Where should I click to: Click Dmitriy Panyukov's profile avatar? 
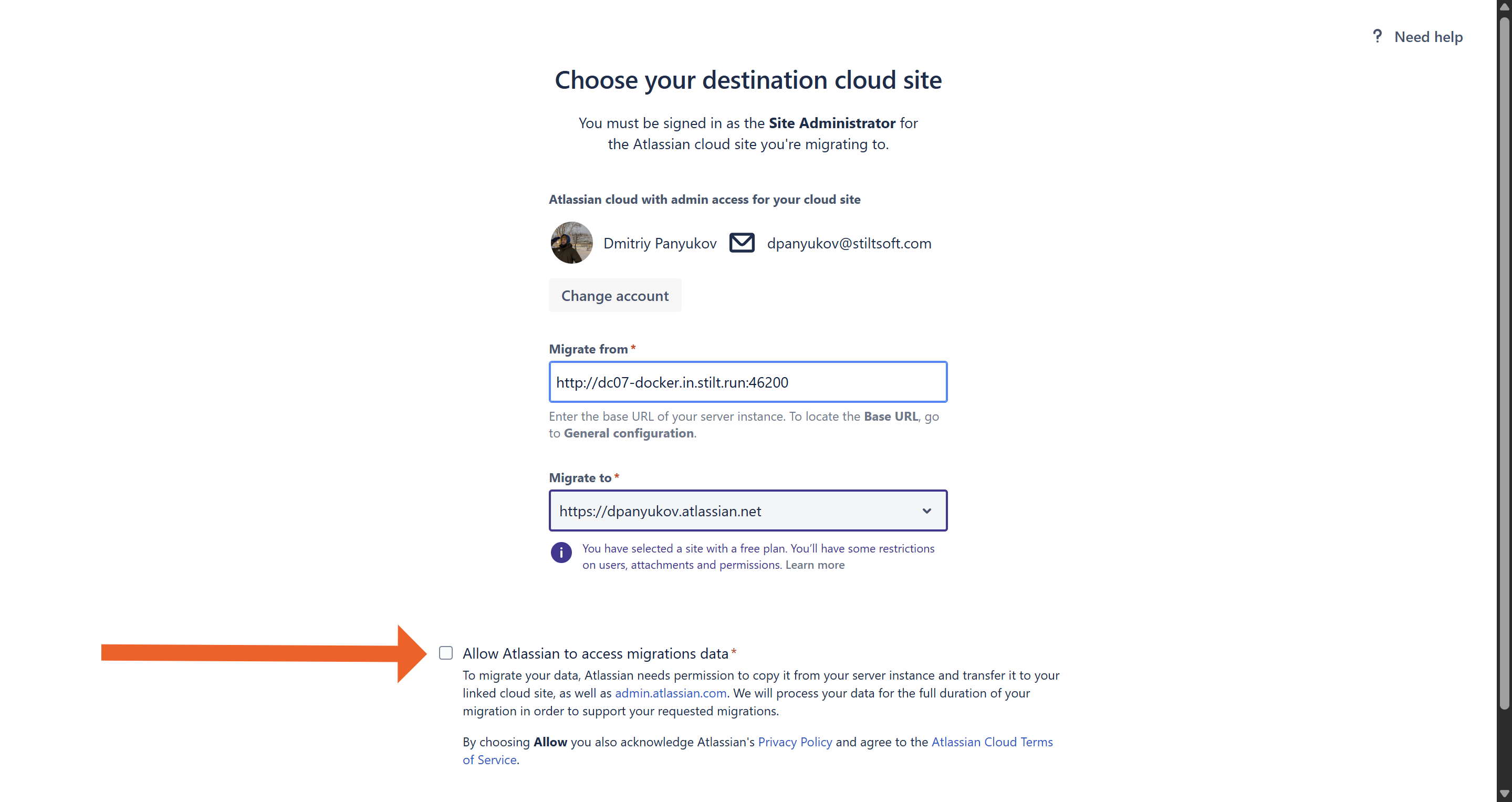pos(571,243)
